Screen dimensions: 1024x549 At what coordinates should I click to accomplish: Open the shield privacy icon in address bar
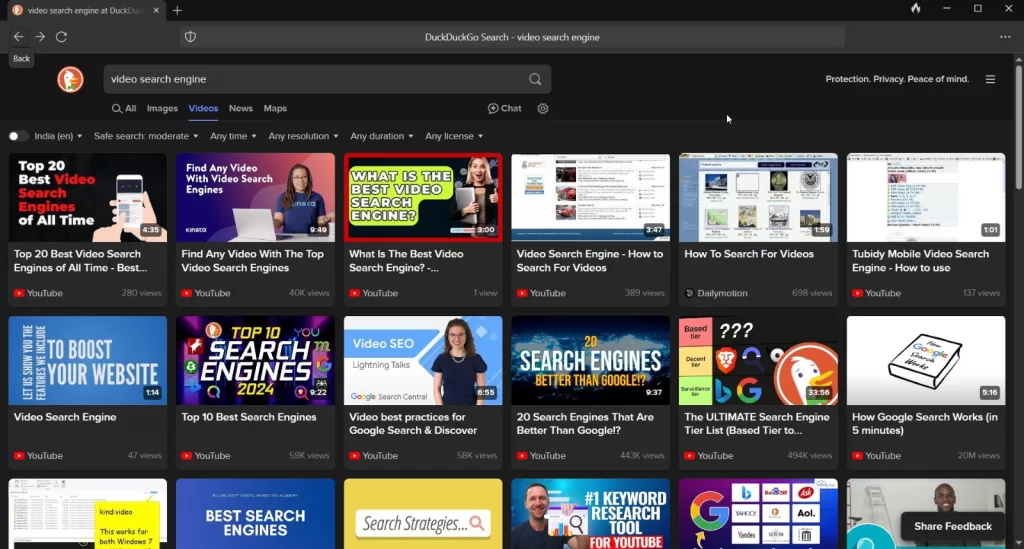[190, 37]
